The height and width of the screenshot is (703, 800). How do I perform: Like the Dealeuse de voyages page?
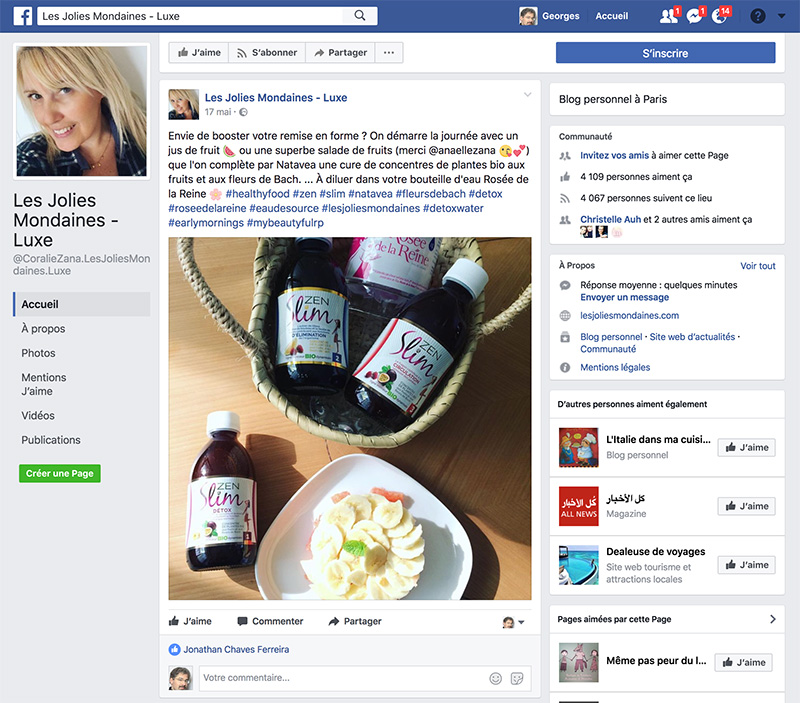coord(746,565)
